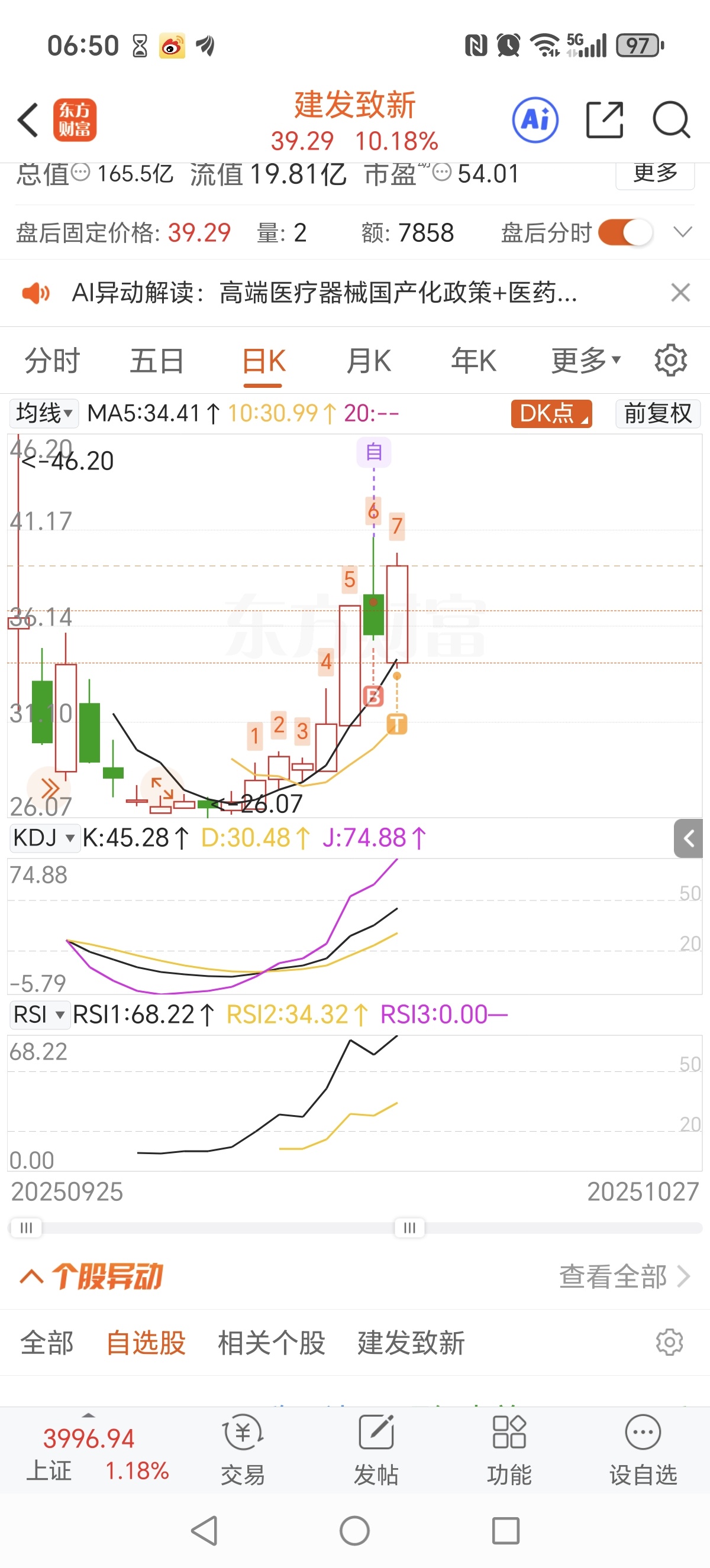Tap 设自选 add watchlist icon
This screenshot has height=1568, width=710.
(x=643, y=1450)
